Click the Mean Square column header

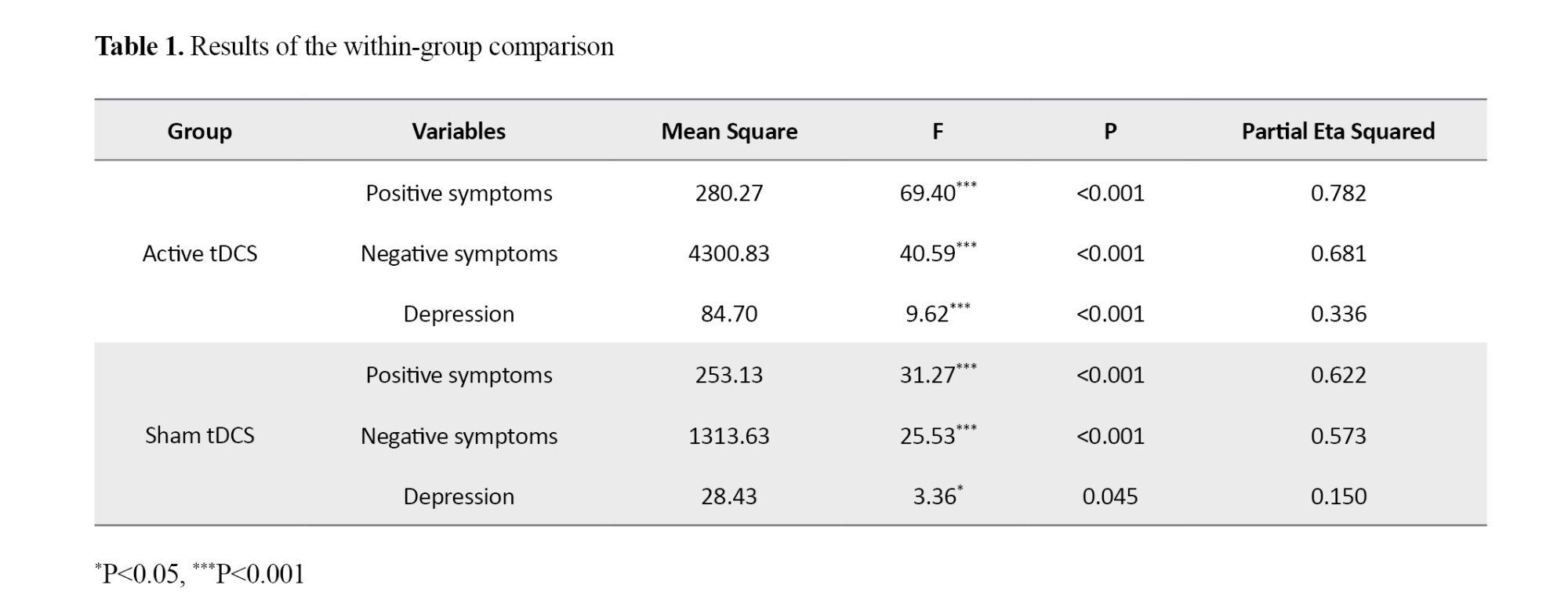coord(729,131)
